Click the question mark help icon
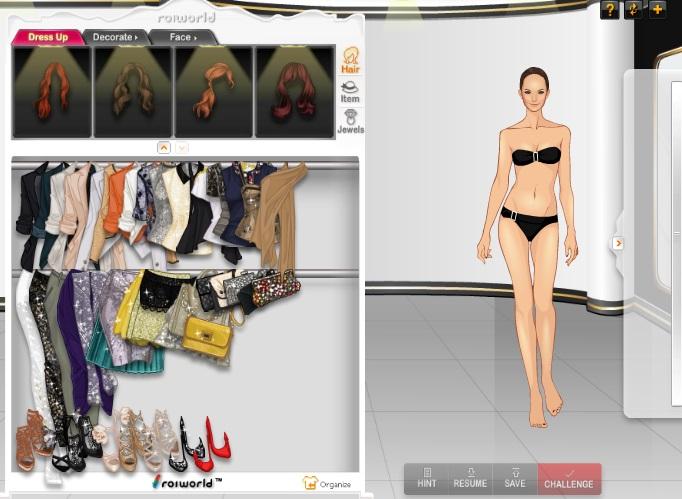 [609, 10]
